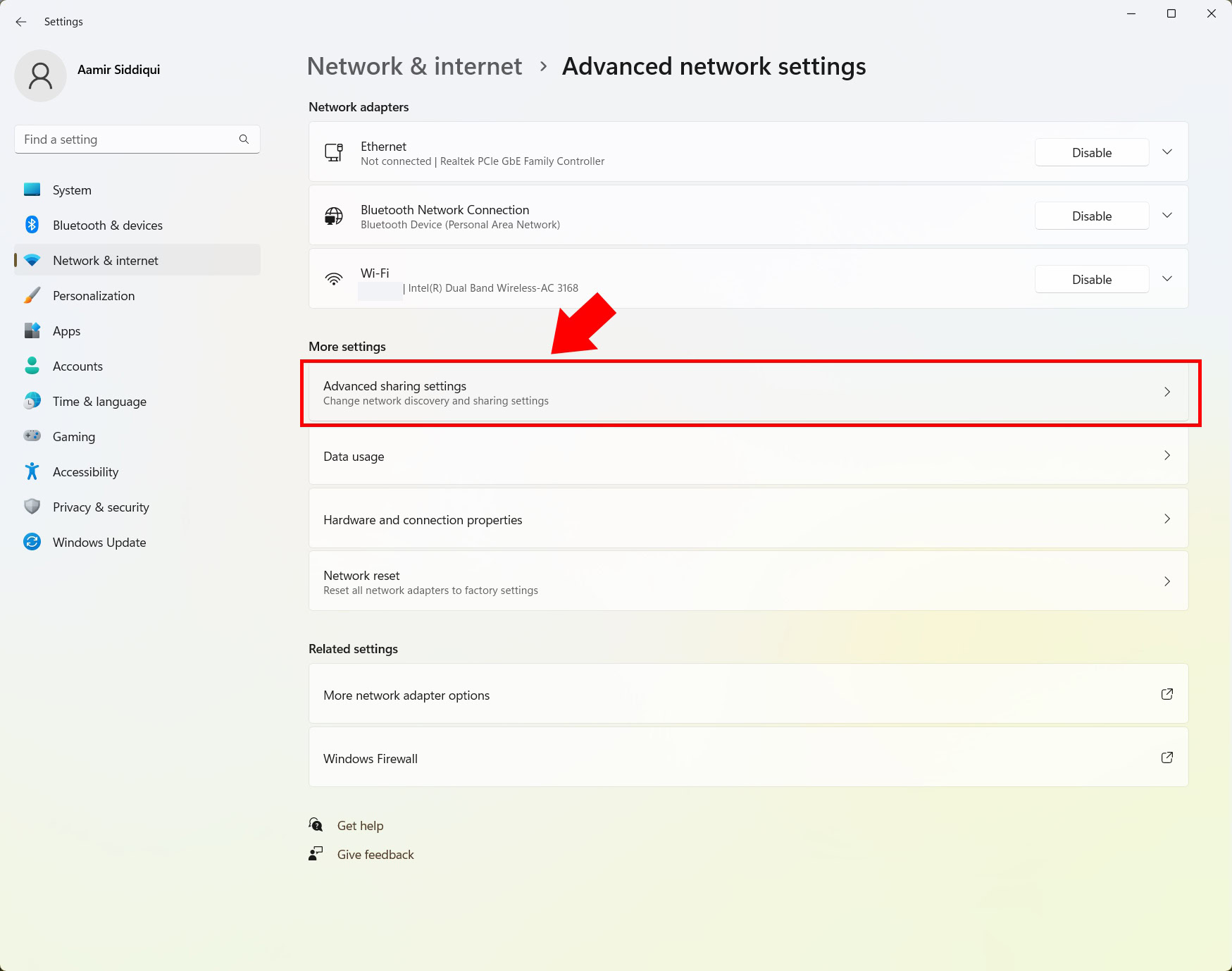Expand Bluetooth Network Connection details chevron

(1167, 216)
